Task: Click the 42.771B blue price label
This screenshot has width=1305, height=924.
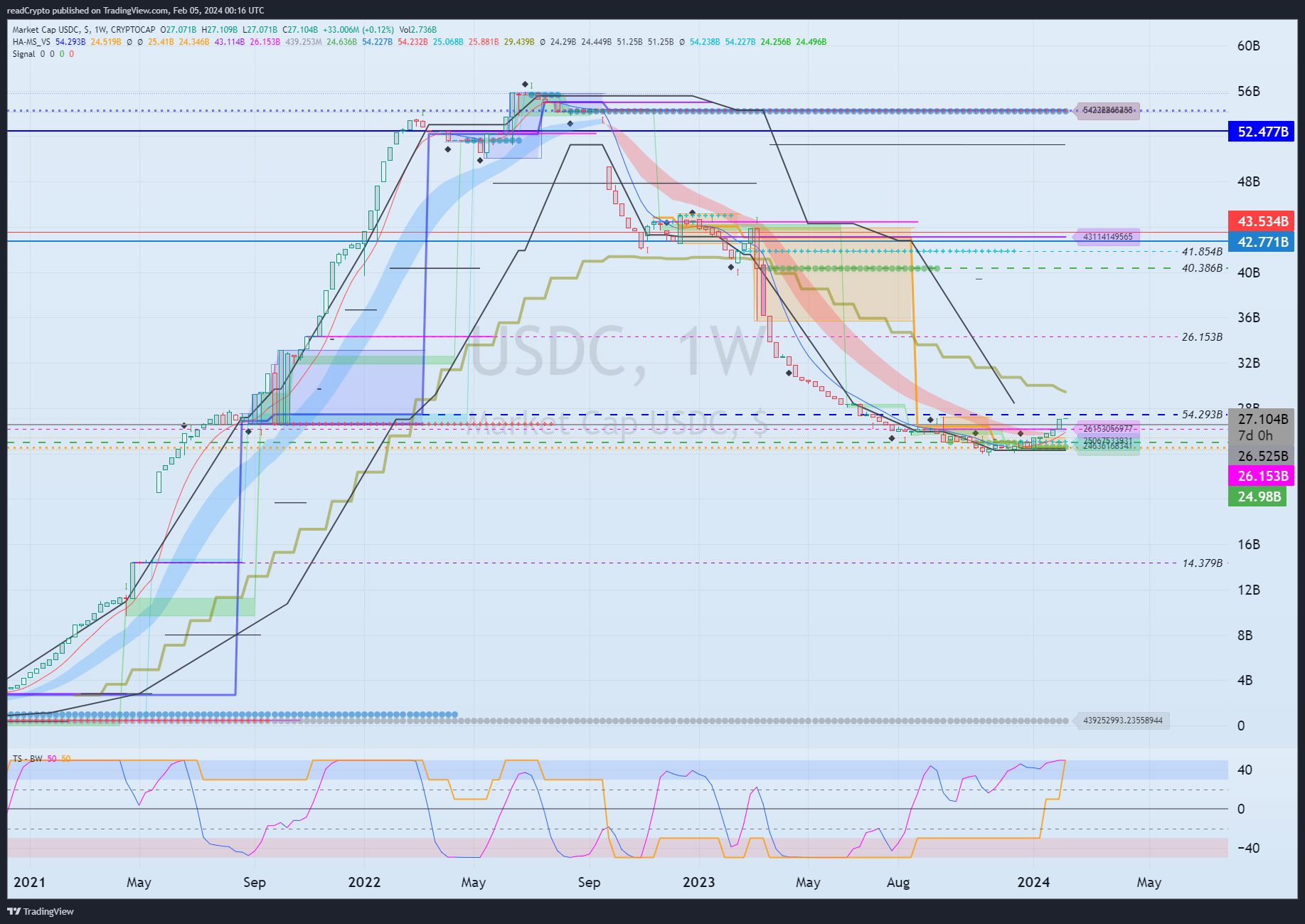Action: click(x=1261, y=242)
